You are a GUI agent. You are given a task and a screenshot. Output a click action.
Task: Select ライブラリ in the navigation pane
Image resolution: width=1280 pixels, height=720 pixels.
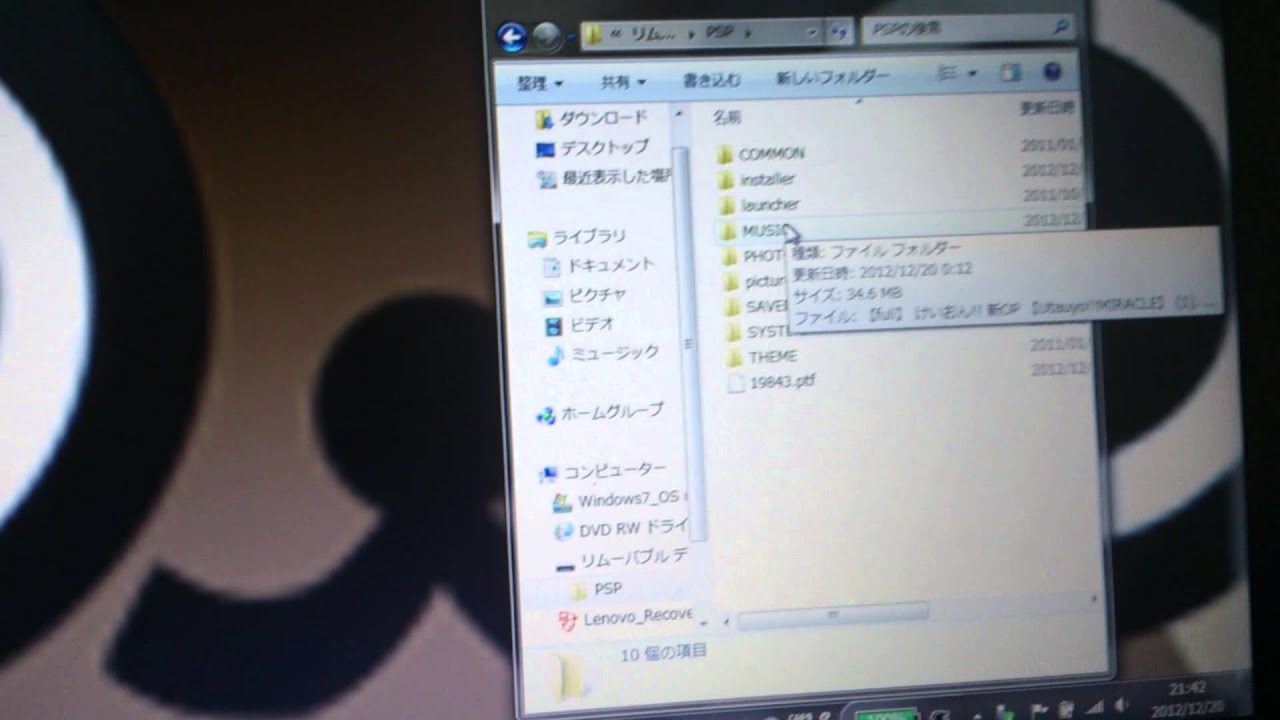coord(577,237)
